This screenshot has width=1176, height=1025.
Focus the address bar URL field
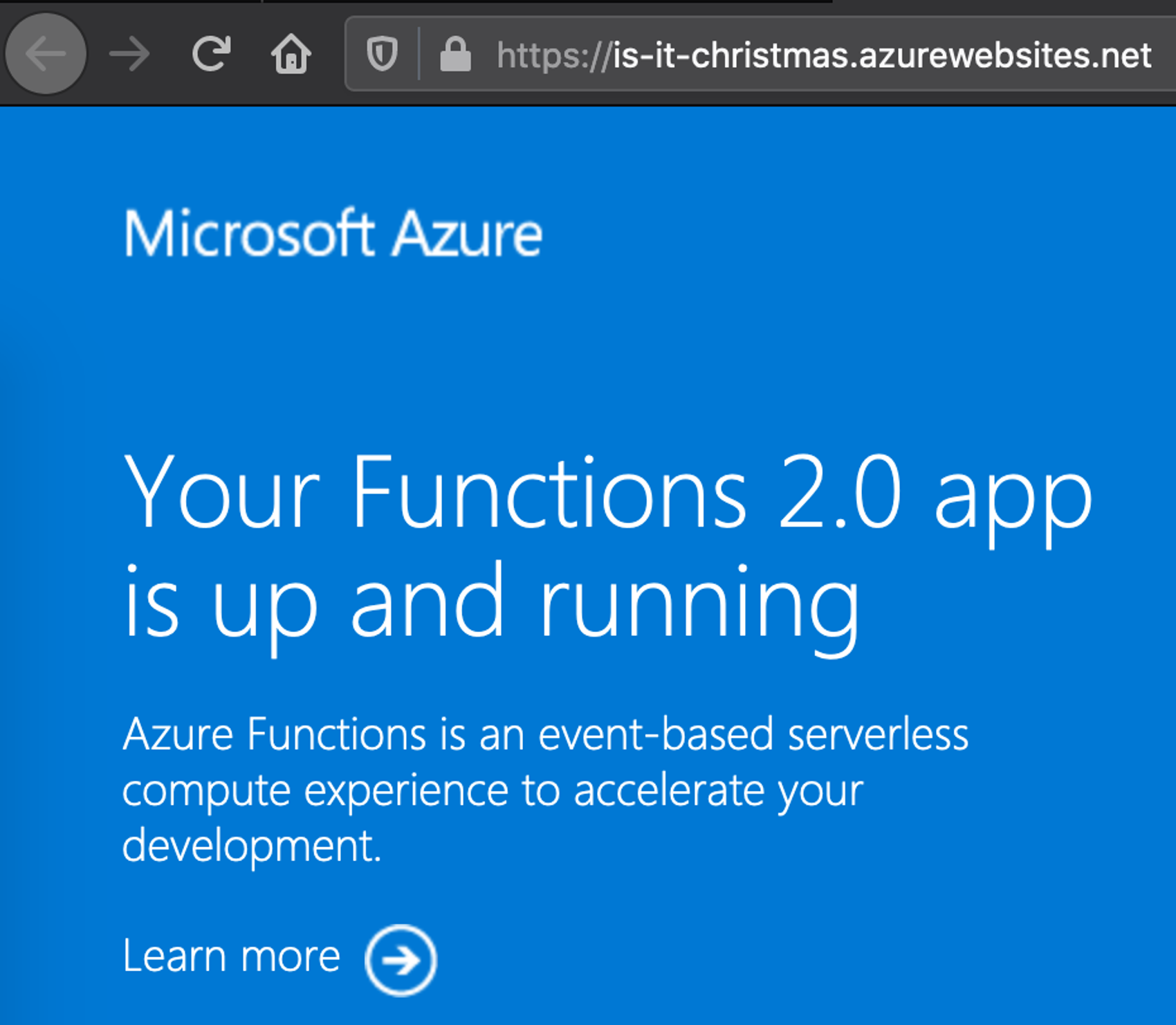[x=761, y=54]
